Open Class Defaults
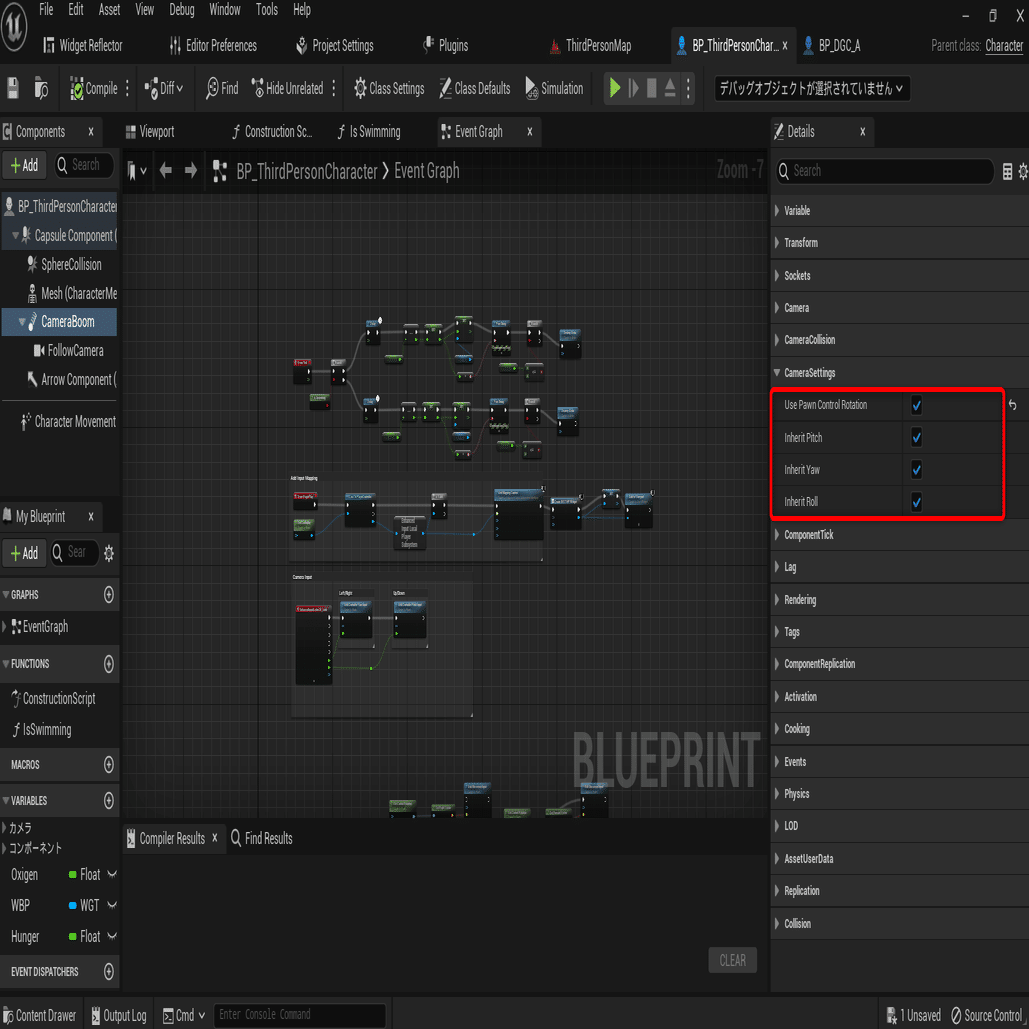This screenshot has width=1029, height=1029. [x=474, y=88]
